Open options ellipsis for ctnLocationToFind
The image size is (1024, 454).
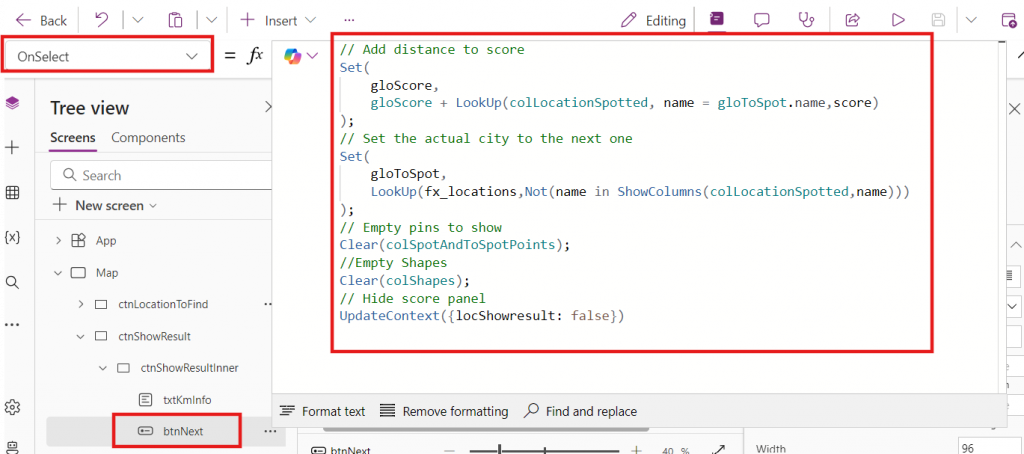coord(268,304)
